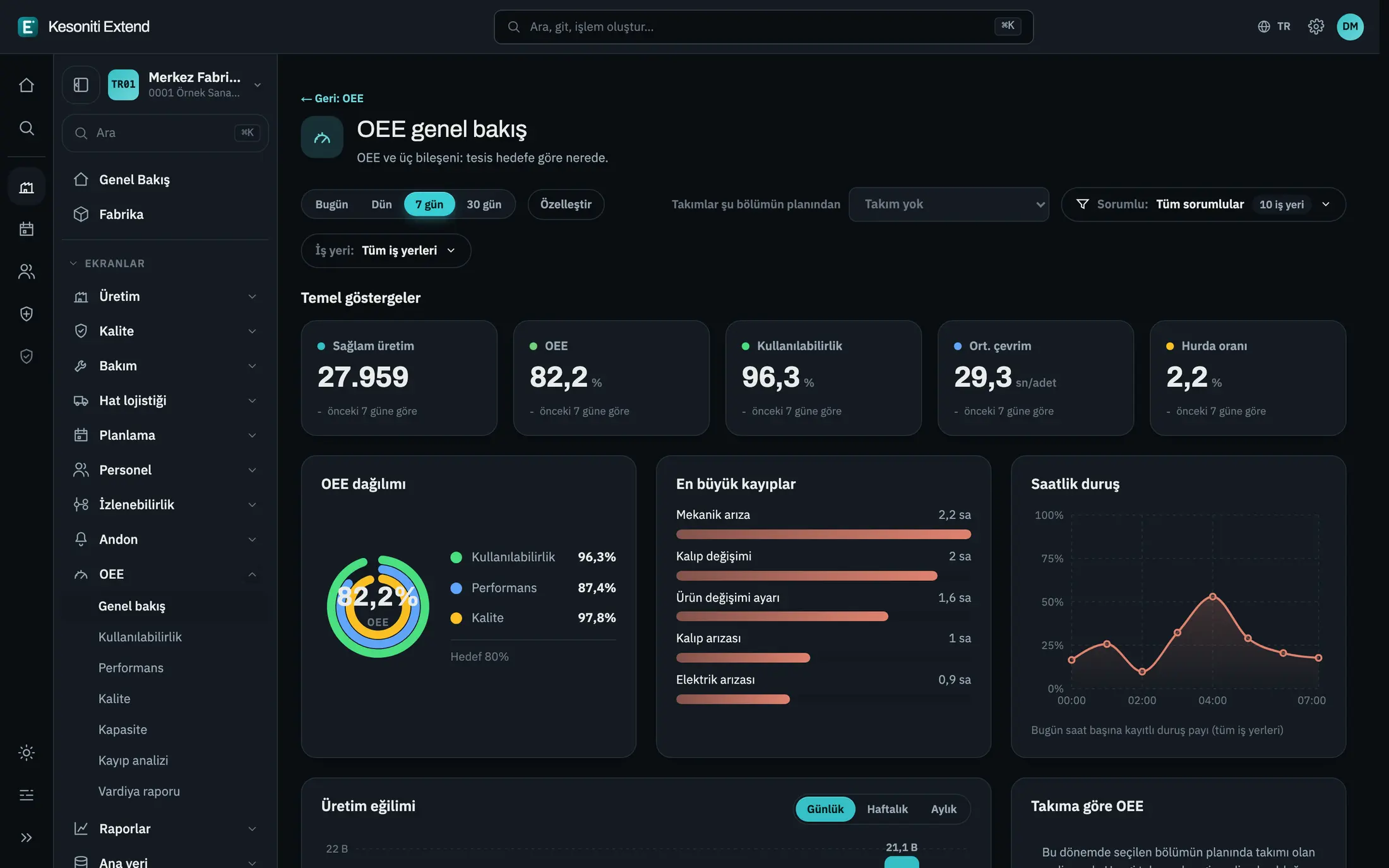Open settings gear icon in top bar

pos(1316,27)
